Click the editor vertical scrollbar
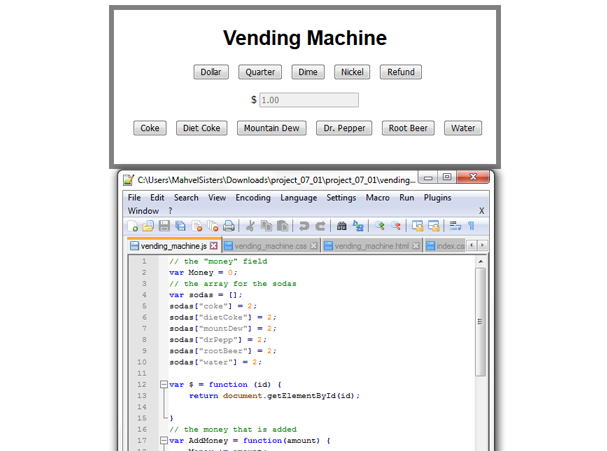 pyautogui.click(x=481, y=340)
